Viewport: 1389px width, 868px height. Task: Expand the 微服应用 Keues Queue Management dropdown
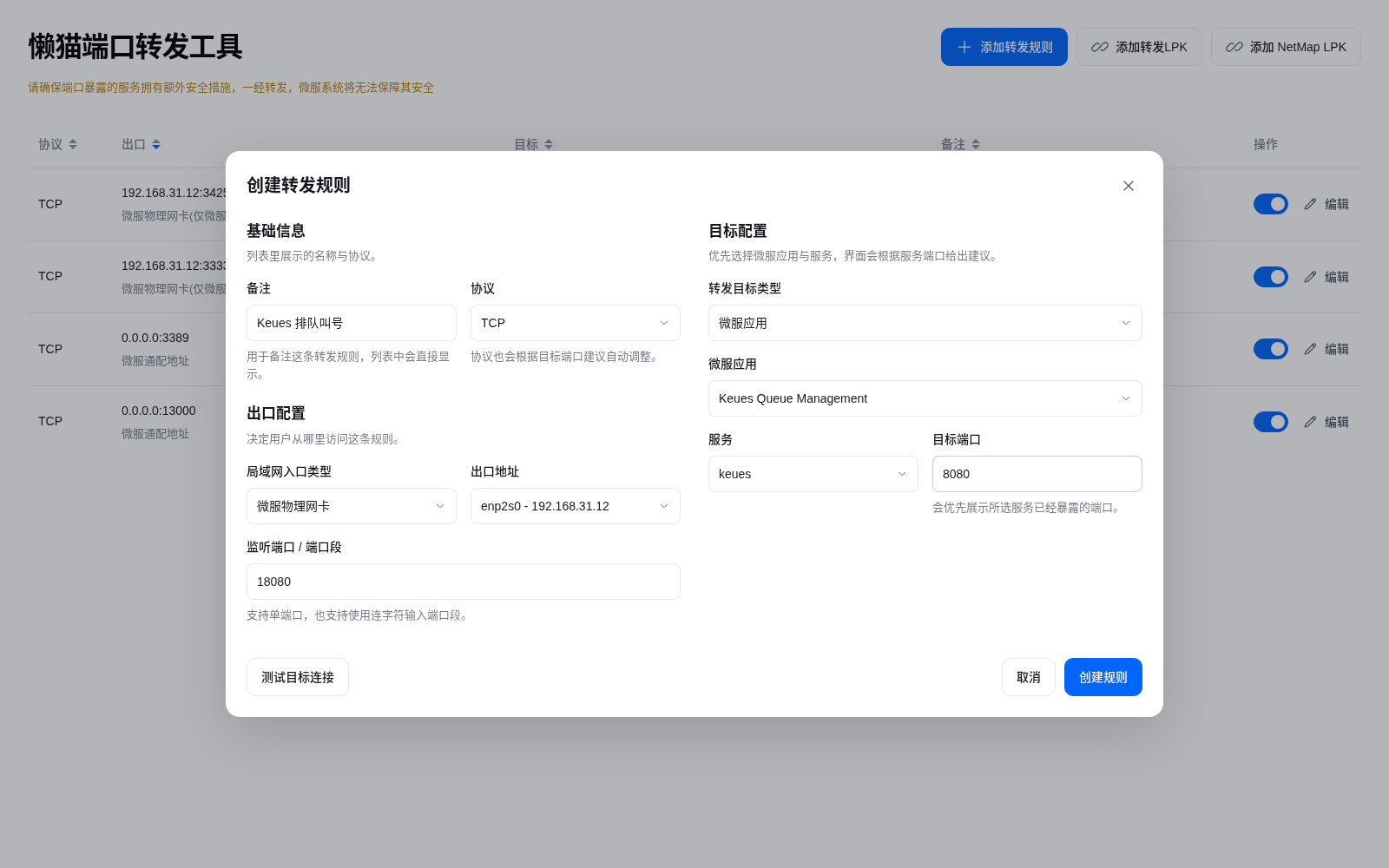point(925,398)
